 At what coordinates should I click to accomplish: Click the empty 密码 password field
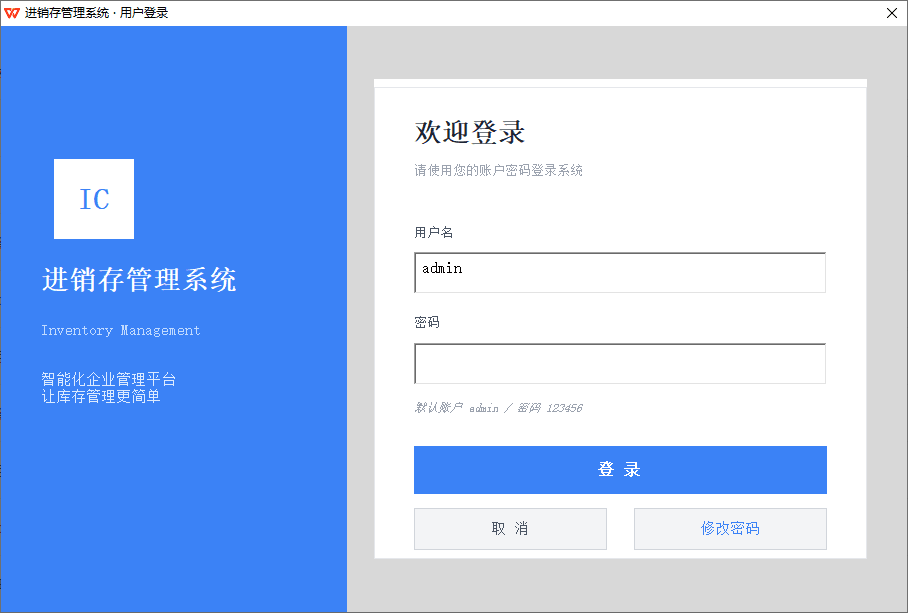point(620,364)
